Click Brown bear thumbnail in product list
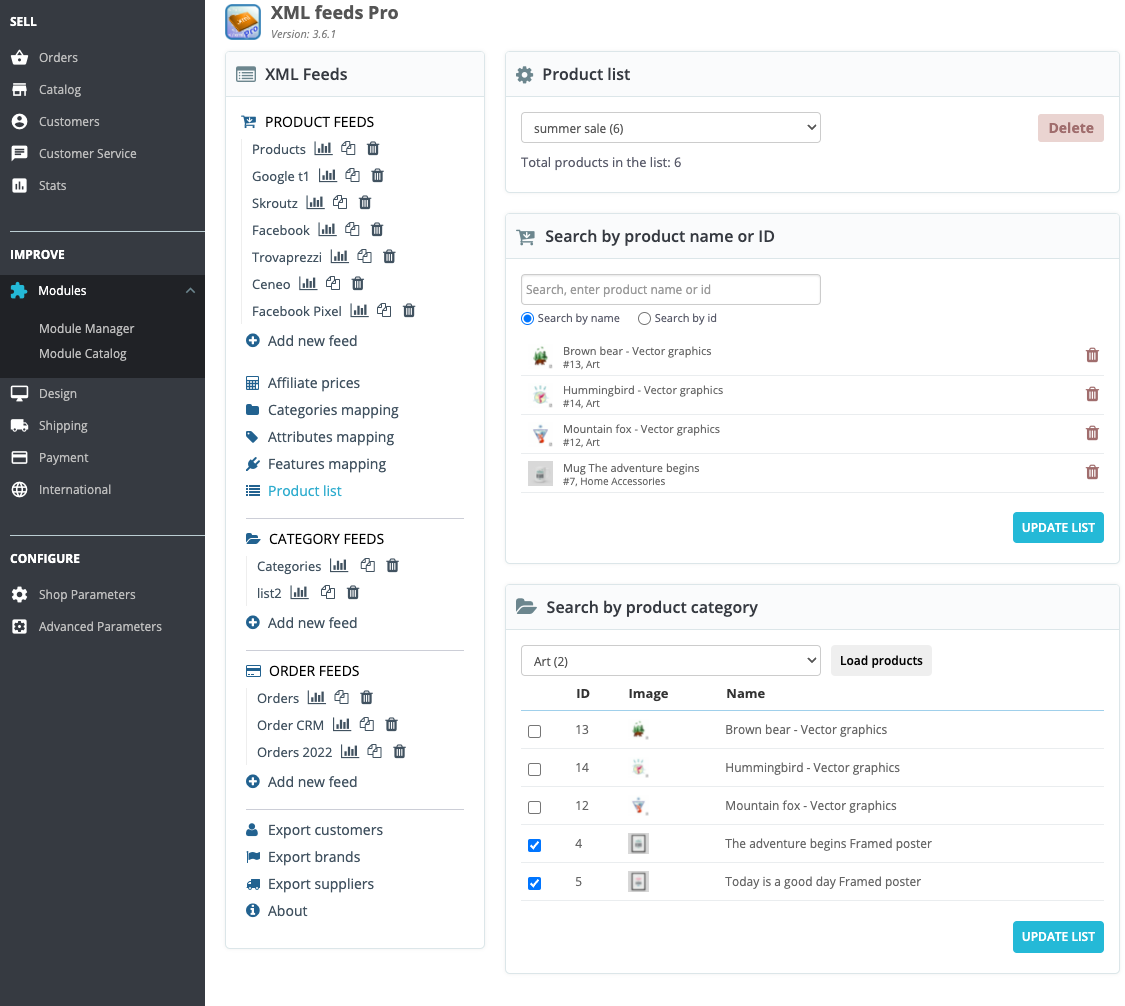Screen dimensions: 1125x1006 tap(540, 357)
